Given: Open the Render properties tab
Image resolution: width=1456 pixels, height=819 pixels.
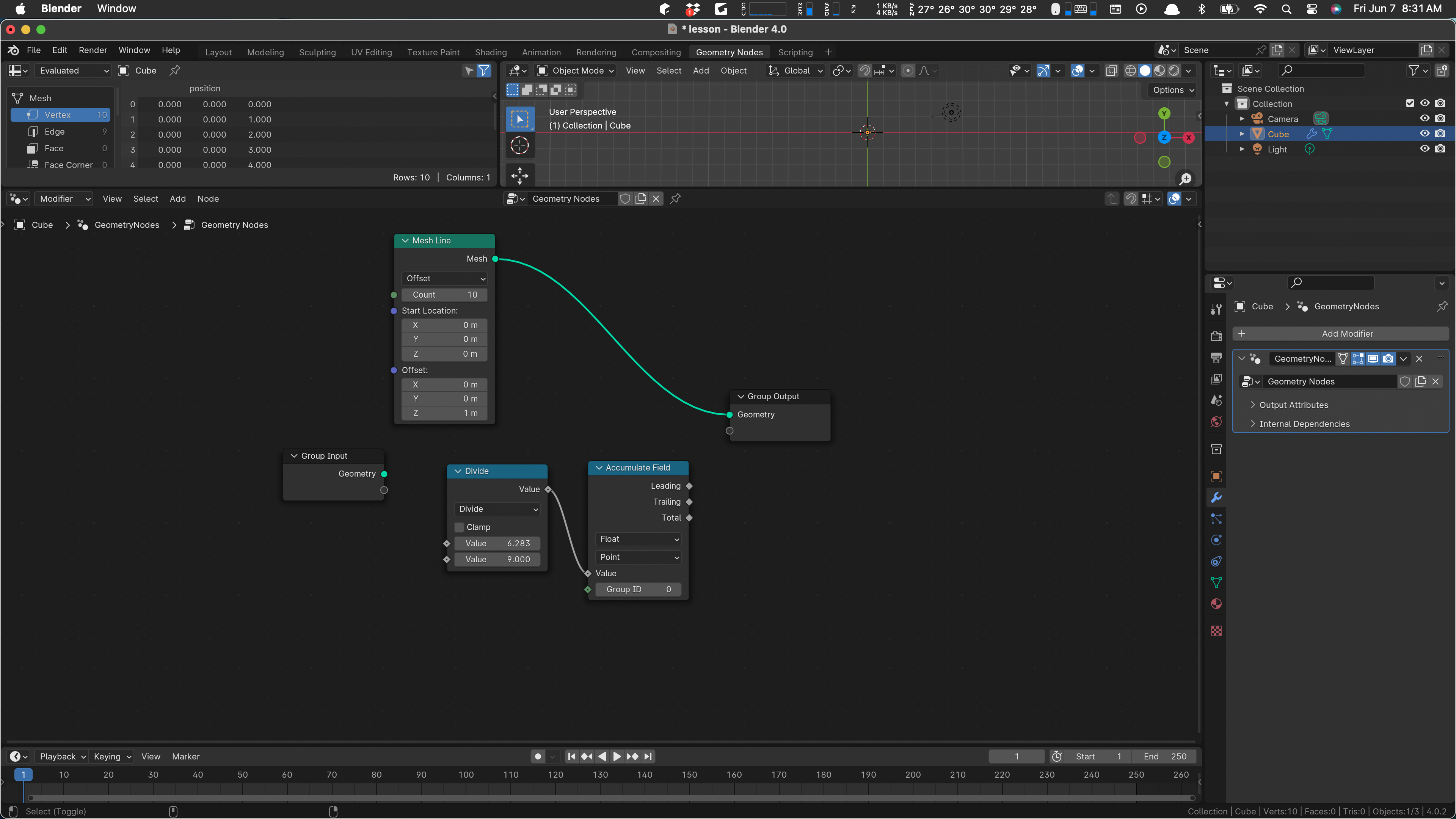Looking at the screenshot, I should pyautogui.click(x=1216, y=336).
